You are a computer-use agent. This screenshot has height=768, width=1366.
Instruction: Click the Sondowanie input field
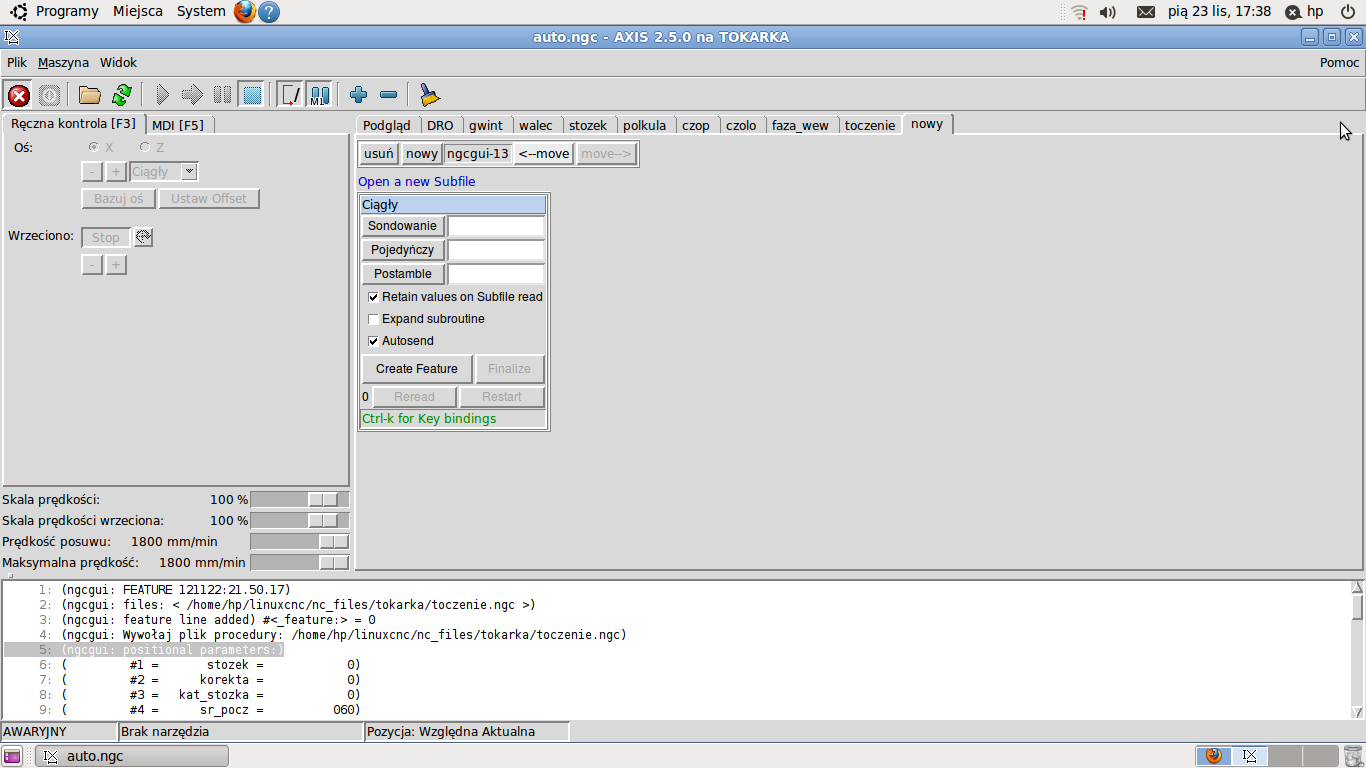(x=496, y=226)
